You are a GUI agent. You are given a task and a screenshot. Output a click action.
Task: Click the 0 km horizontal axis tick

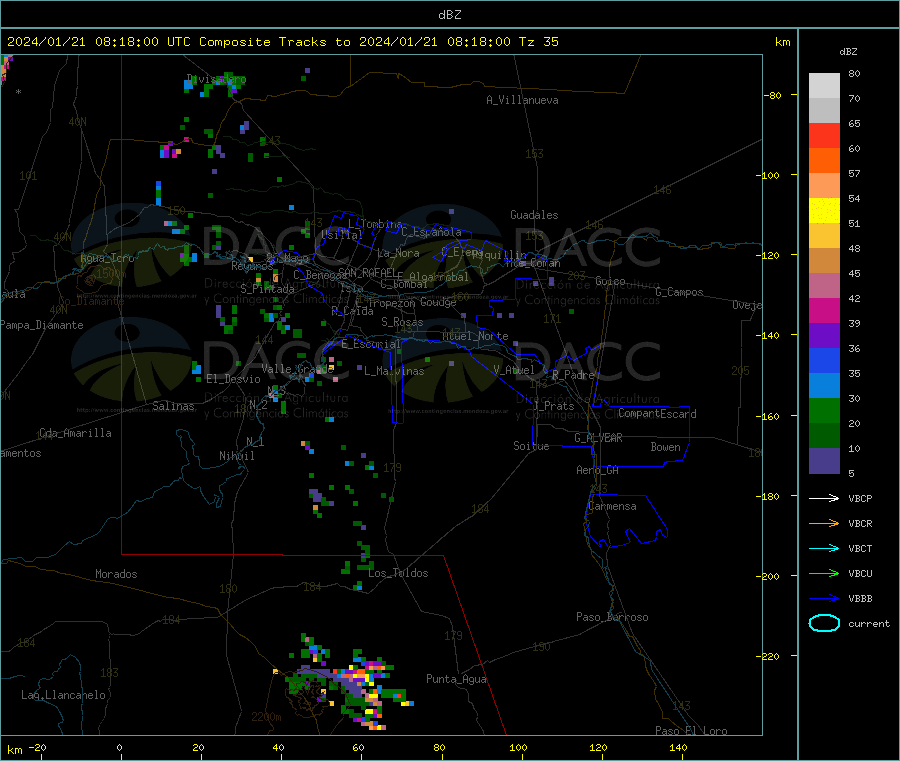point(119,747)
